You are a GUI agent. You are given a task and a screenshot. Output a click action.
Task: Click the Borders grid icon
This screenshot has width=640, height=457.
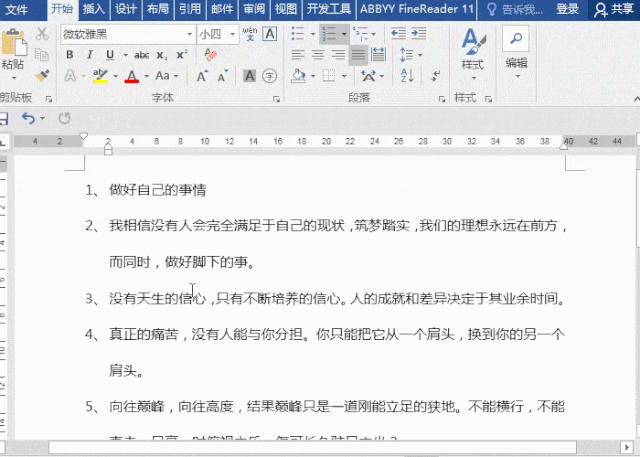click(329, 76)
